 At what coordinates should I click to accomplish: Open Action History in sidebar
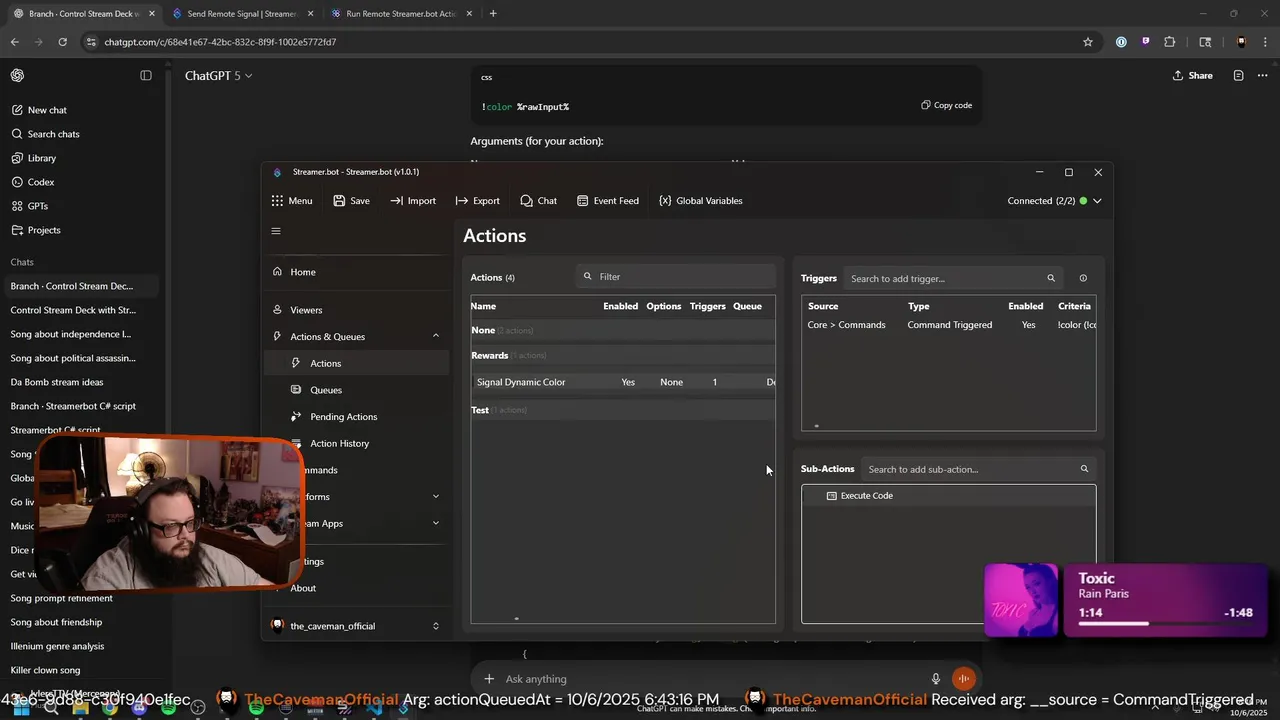point(355,444)
